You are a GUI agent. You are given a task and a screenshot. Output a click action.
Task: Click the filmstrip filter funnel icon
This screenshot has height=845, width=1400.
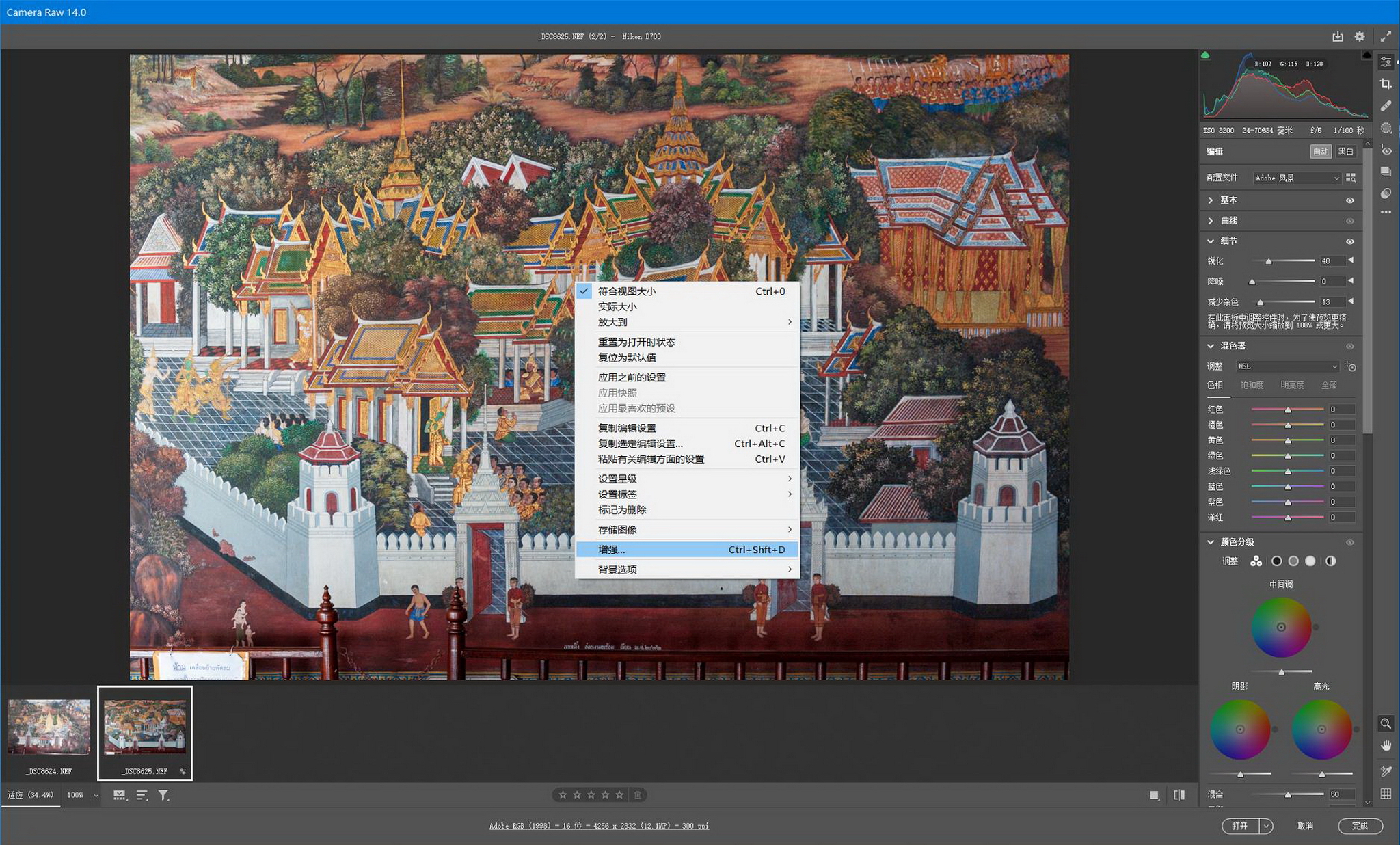pos(163,795)
